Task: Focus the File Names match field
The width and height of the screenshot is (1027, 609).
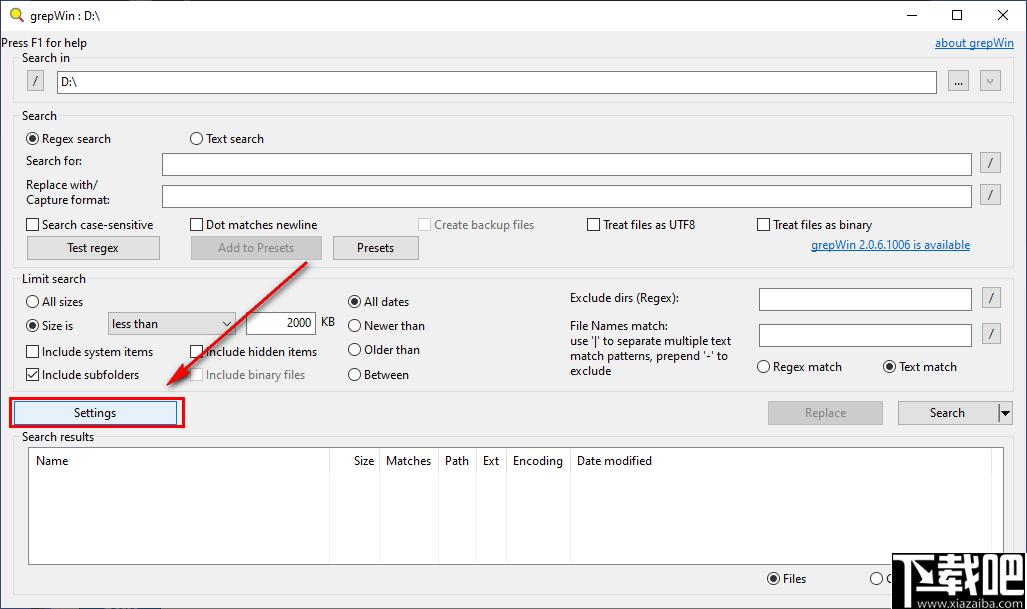Action: pos(865,336)
